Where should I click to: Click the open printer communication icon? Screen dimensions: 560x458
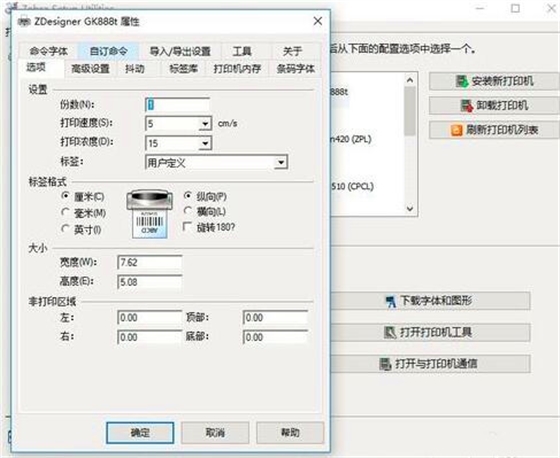(385, 364)
